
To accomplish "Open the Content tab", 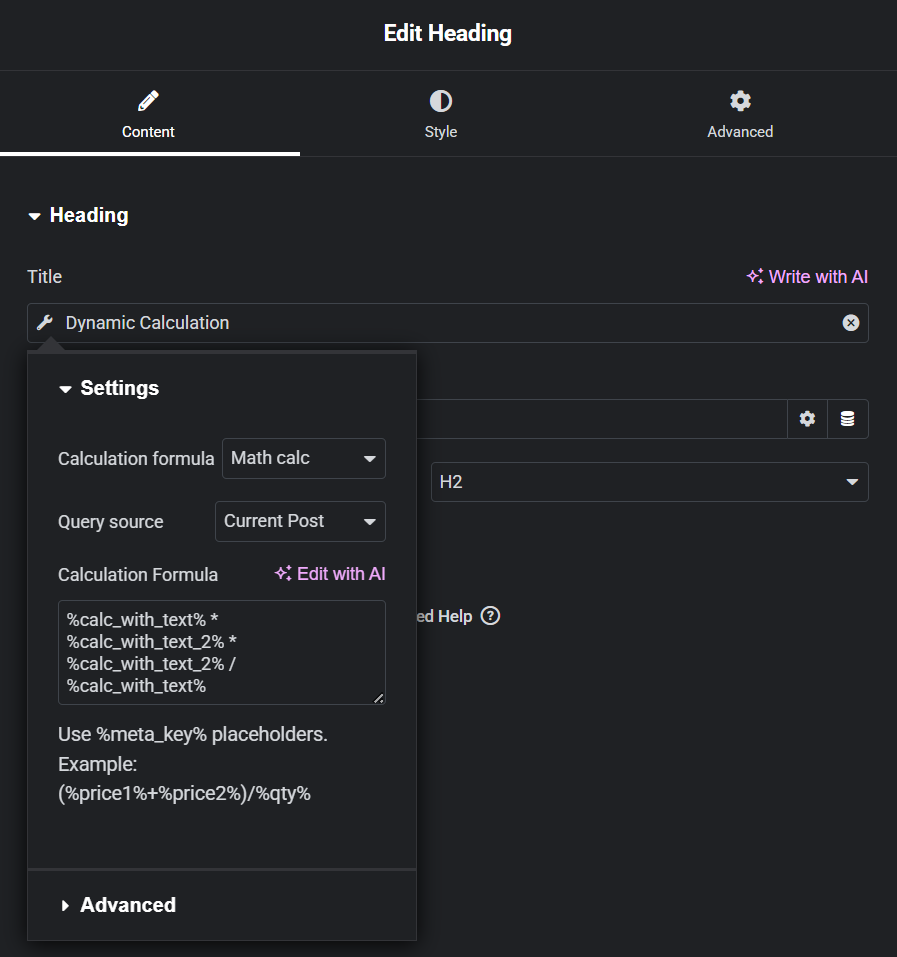I will 150,114.
